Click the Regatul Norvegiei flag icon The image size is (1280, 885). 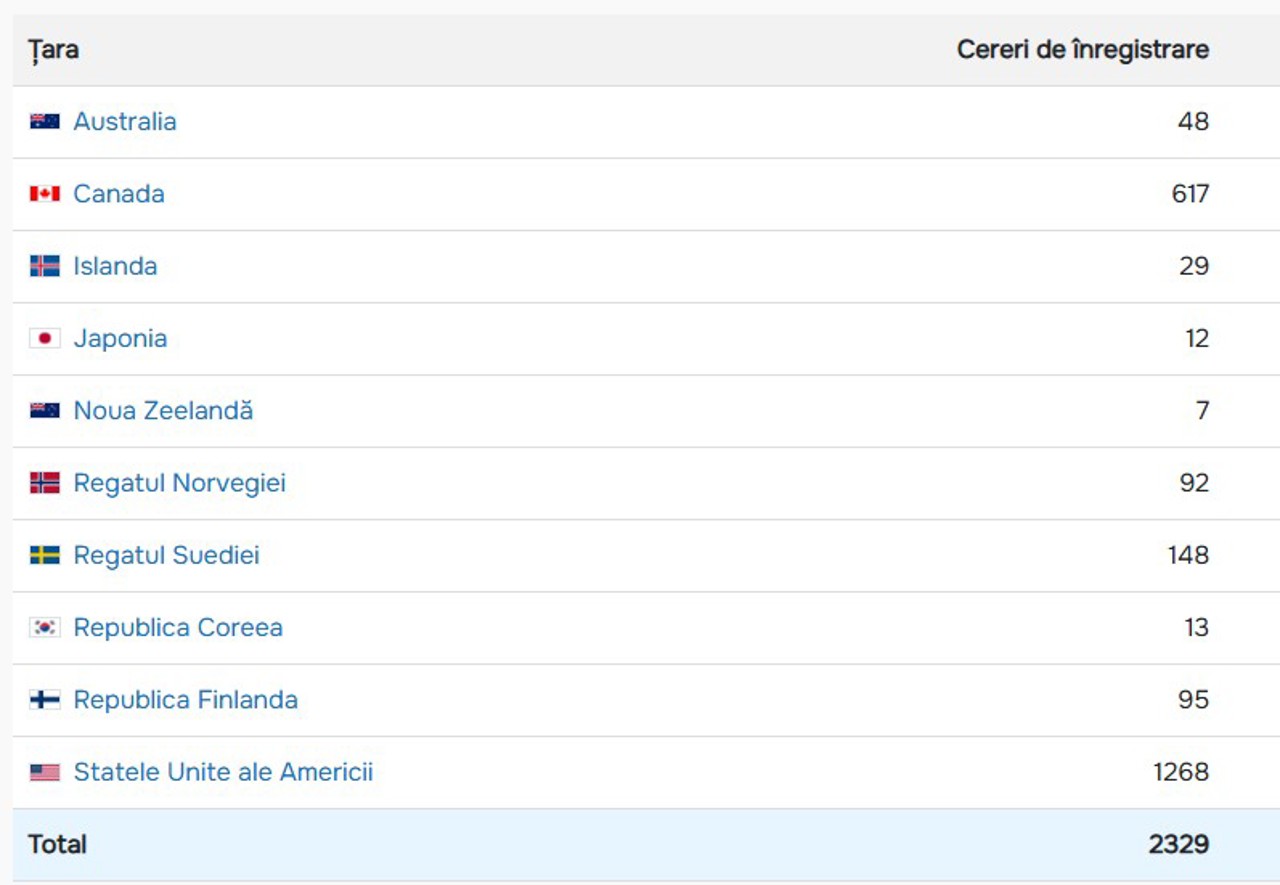point(44,483)
